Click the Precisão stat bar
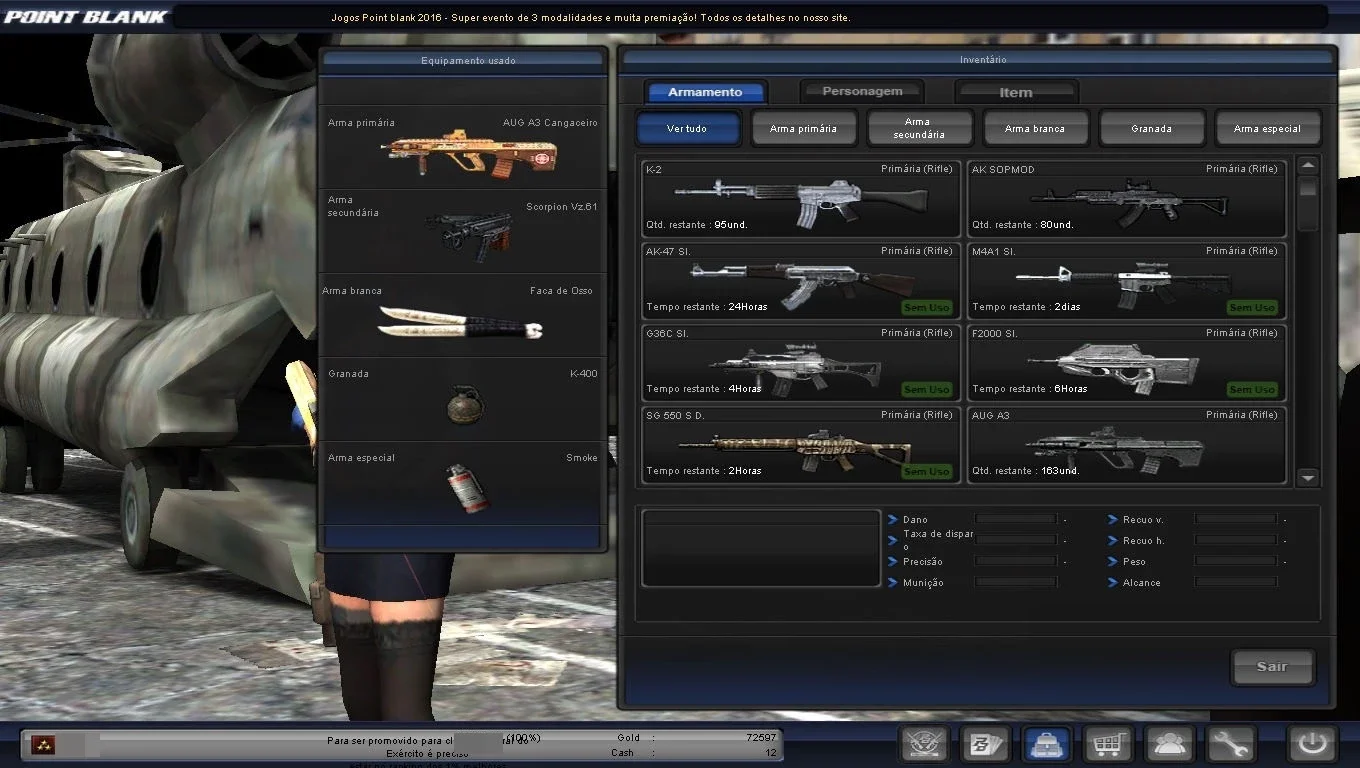 [x=1016, y=561]
